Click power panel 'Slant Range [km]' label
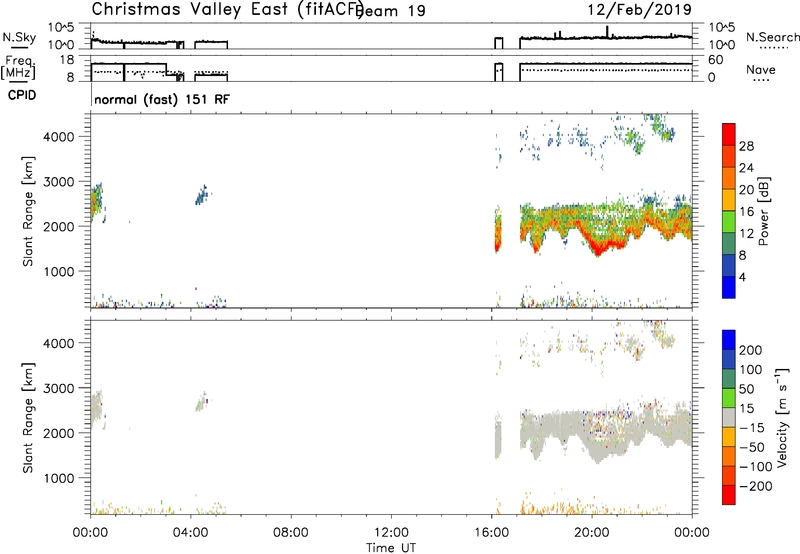The height and width of the screenshot is (554, 800). [28, 211]
